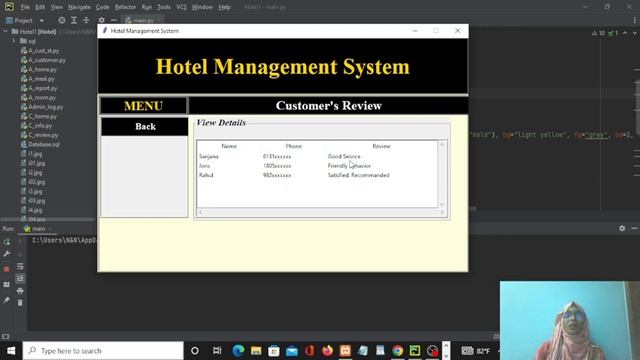Open Run panel settings gear on right
Screen dimensions: 640x360
(622, 229)
